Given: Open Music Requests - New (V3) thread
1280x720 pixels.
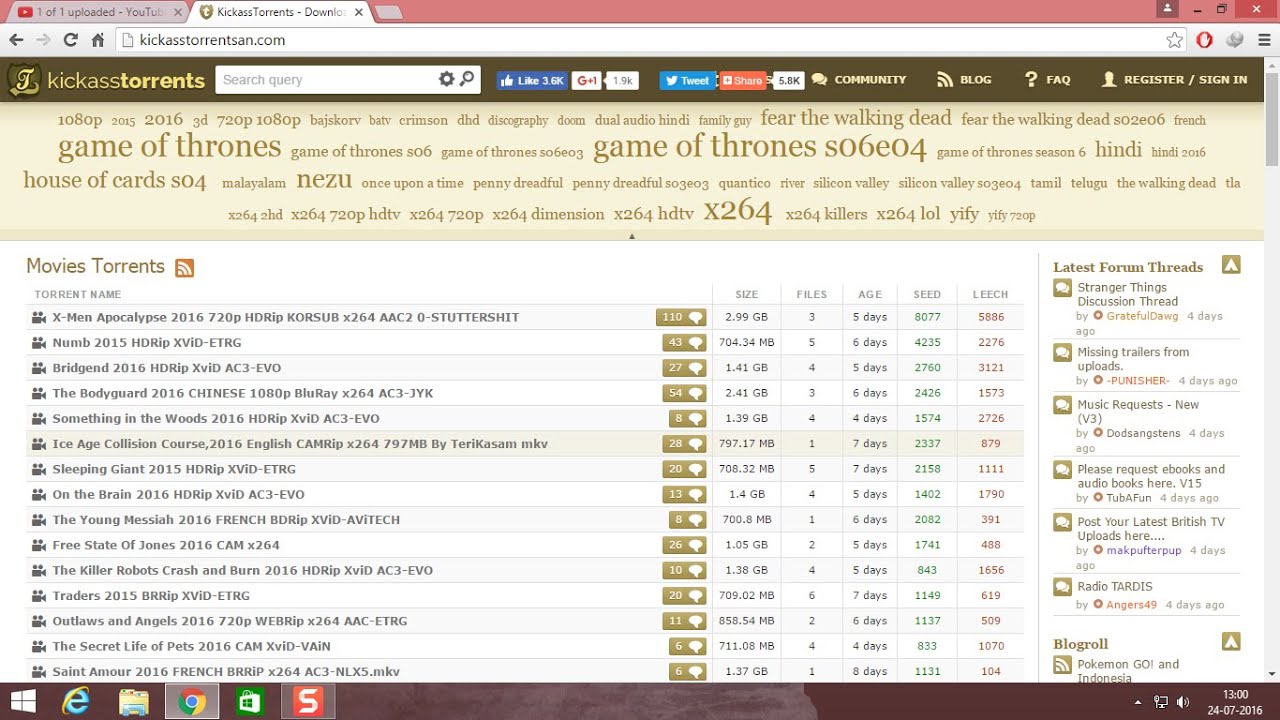Looking at the screenshot, I should [1138, 411].
